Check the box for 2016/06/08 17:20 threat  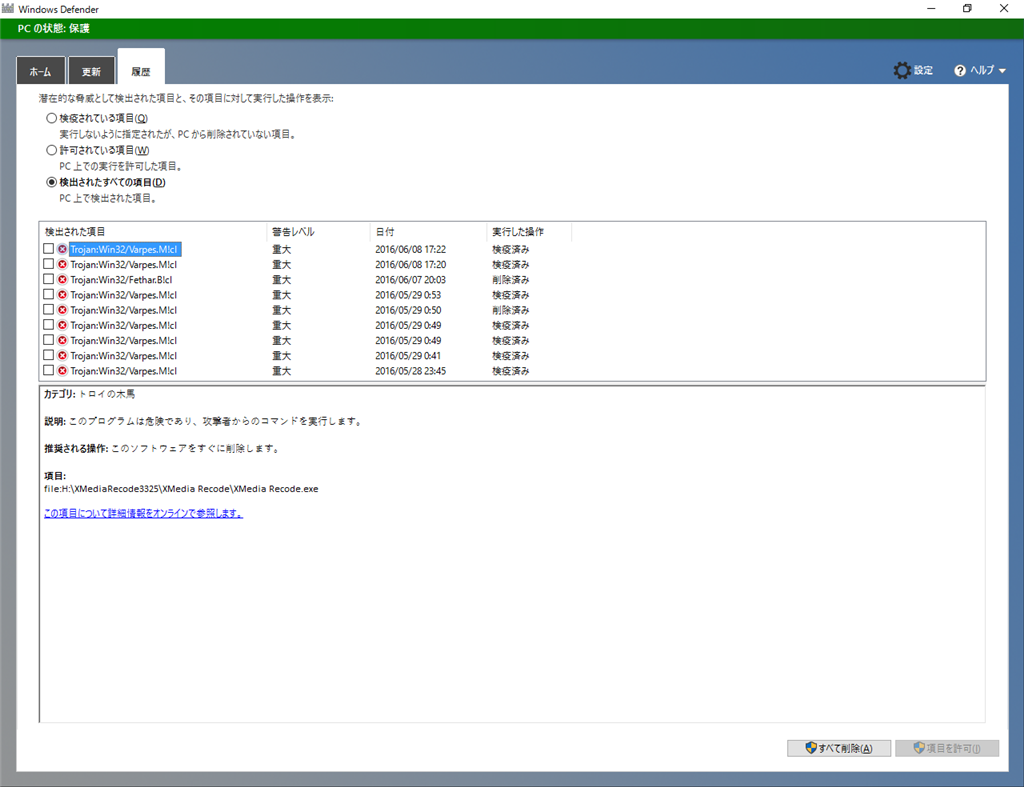(48, 264)
